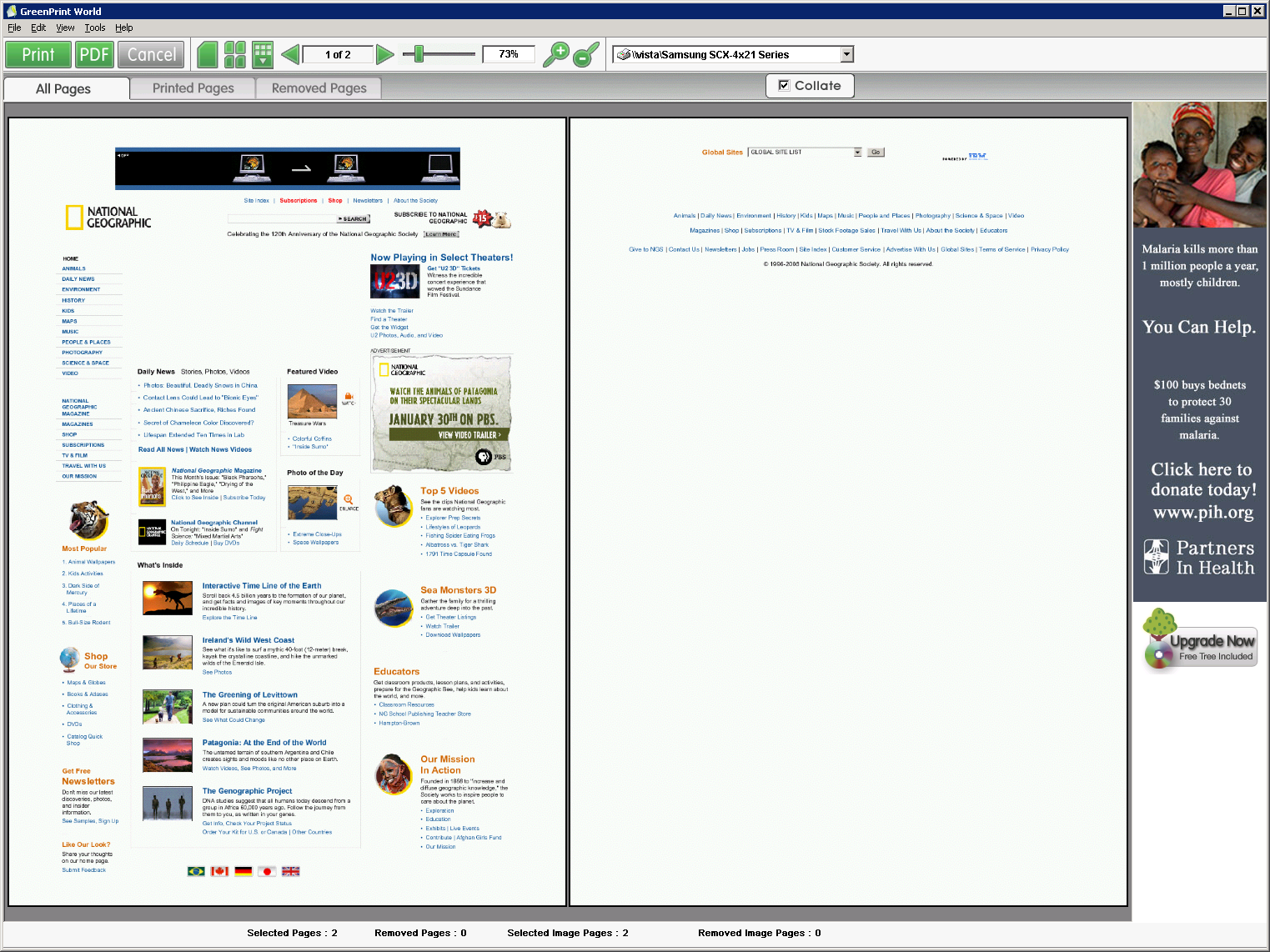The width and height of the screenshot is (1270, 952).
Task: Click the 73% zoom percentage field
Action: pos(509,54)
